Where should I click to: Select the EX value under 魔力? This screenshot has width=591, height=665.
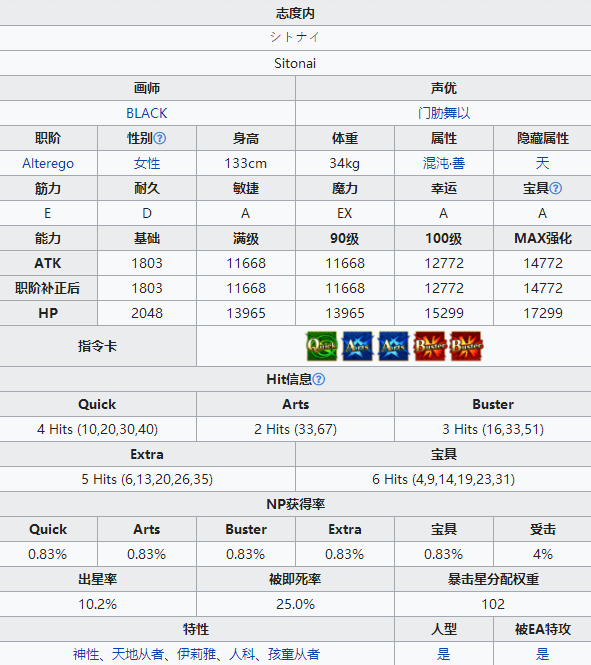coord(345,213)
